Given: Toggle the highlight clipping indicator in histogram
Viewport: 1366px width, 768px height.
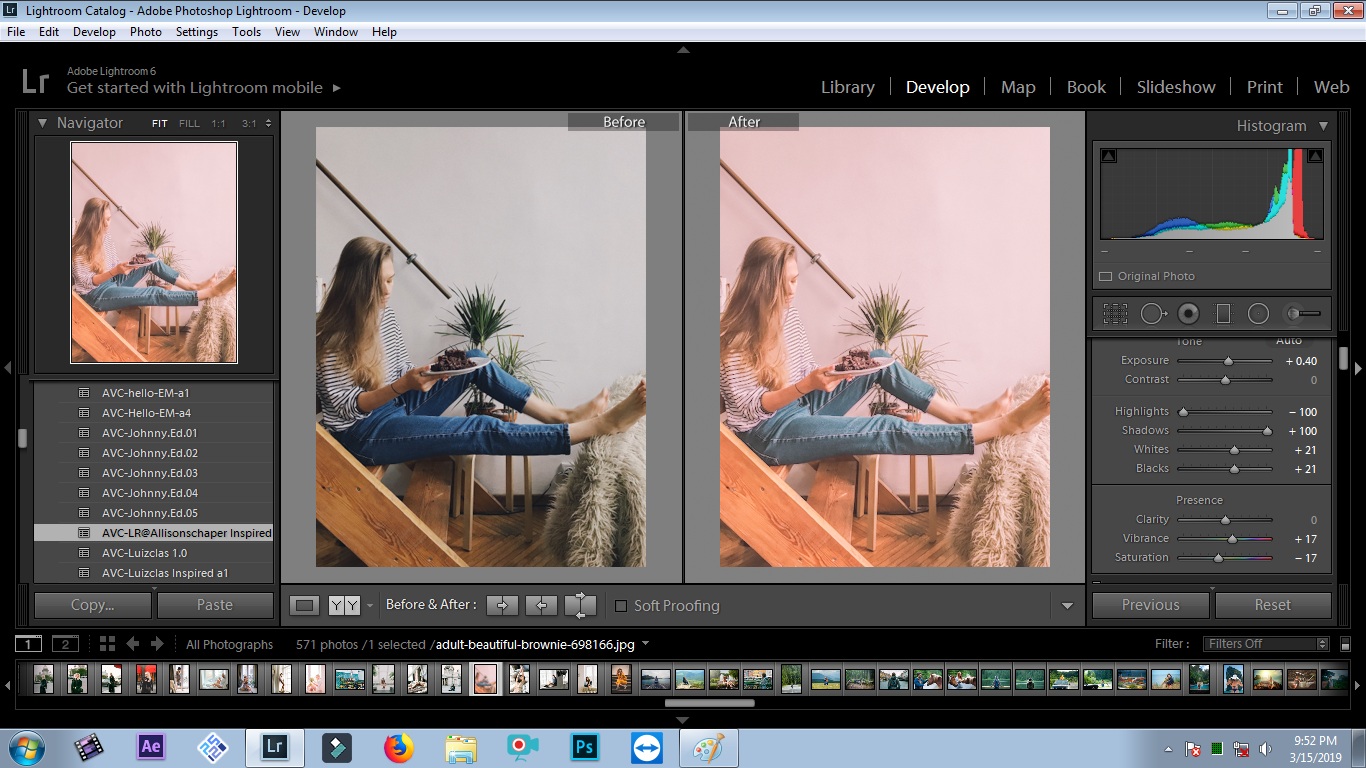Looking at the screenshot, I should click(1315, 156).
